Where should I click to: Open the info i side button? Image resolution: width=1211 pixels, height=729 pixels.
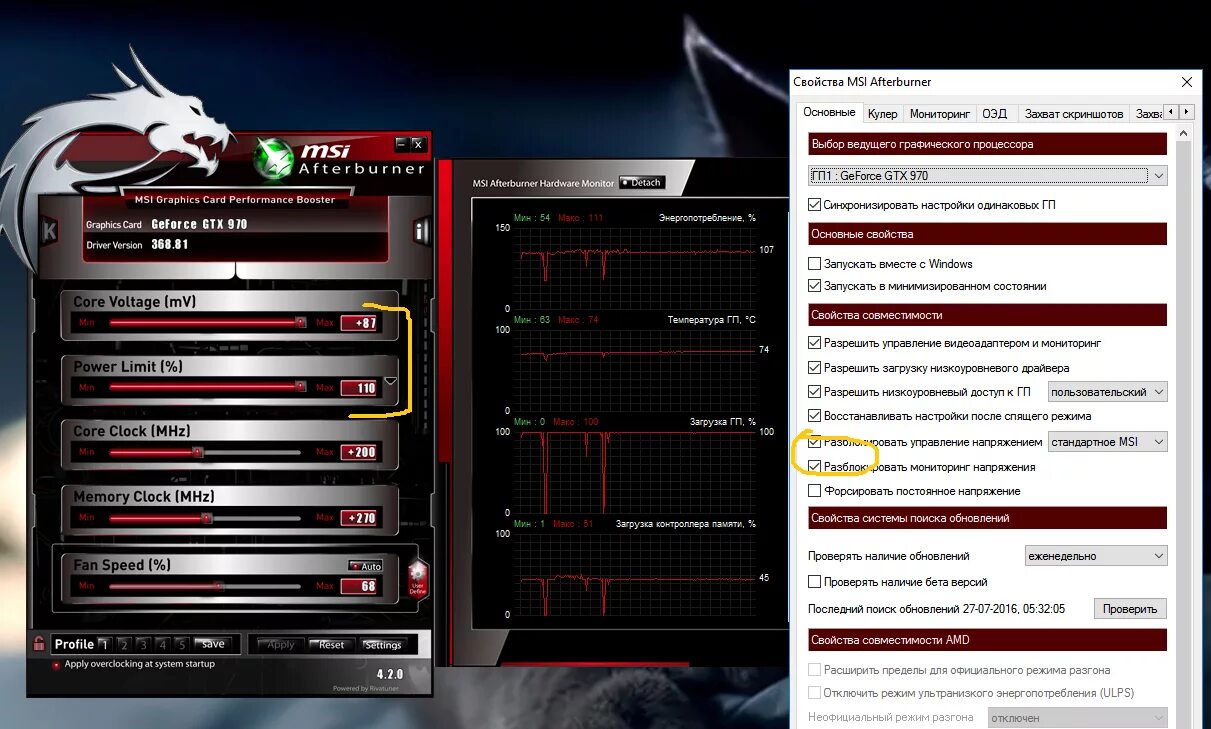click(x=420, y=232)
